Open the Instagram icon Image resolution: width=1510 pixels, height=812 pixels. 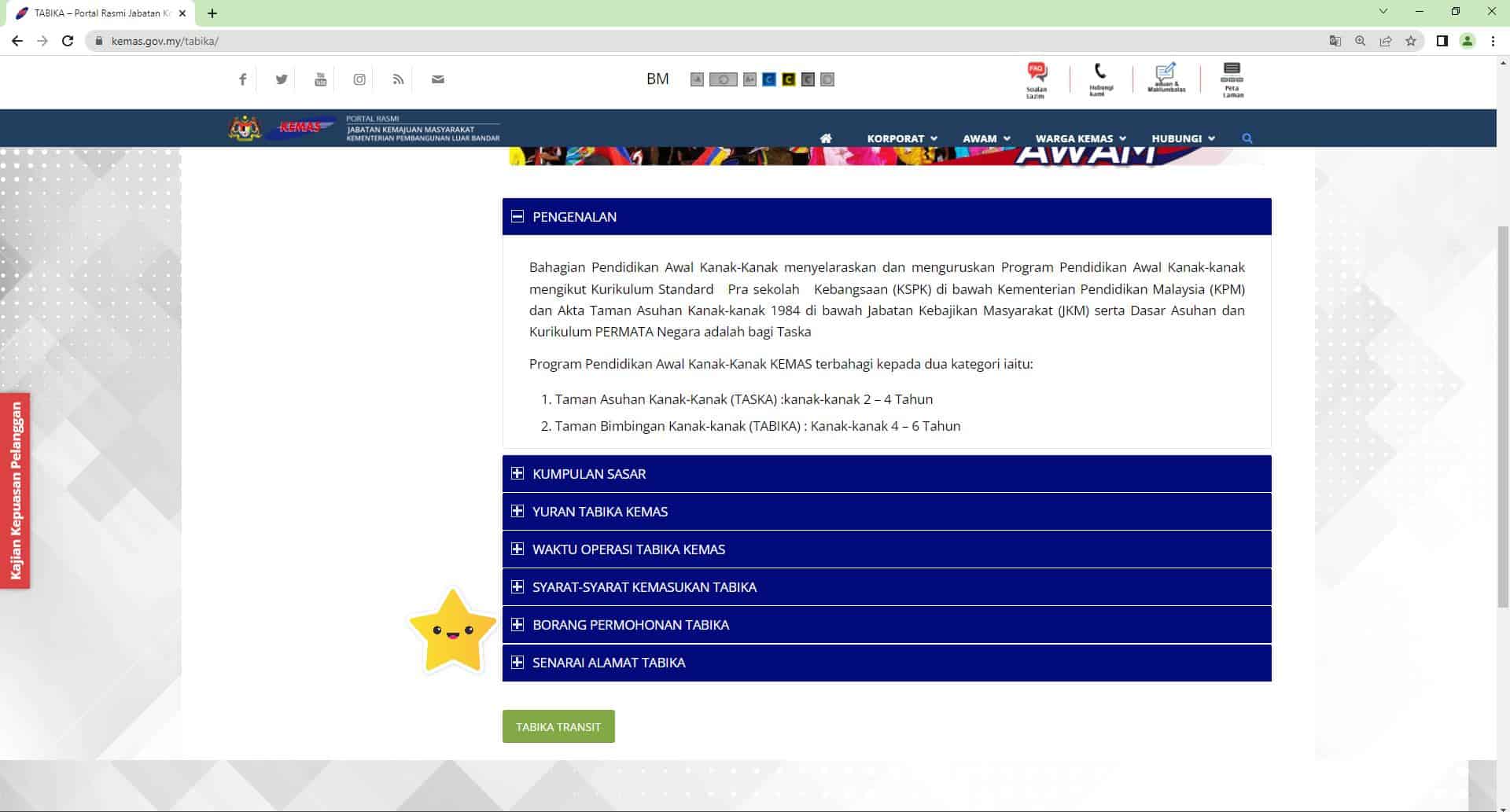click(x=359, y=79)
